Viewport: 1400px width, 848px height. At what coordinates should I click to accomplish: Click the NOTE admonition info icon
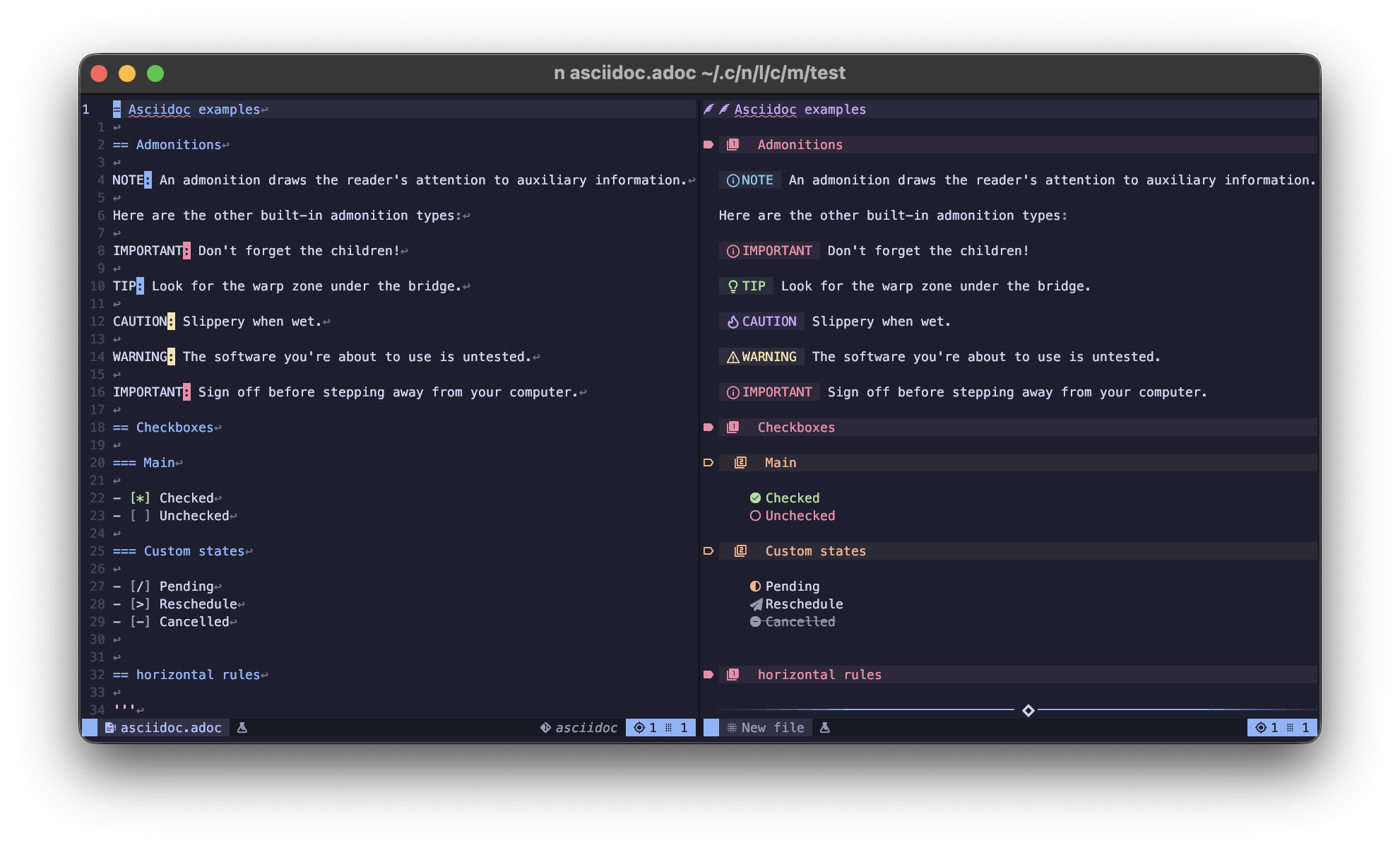732,180
